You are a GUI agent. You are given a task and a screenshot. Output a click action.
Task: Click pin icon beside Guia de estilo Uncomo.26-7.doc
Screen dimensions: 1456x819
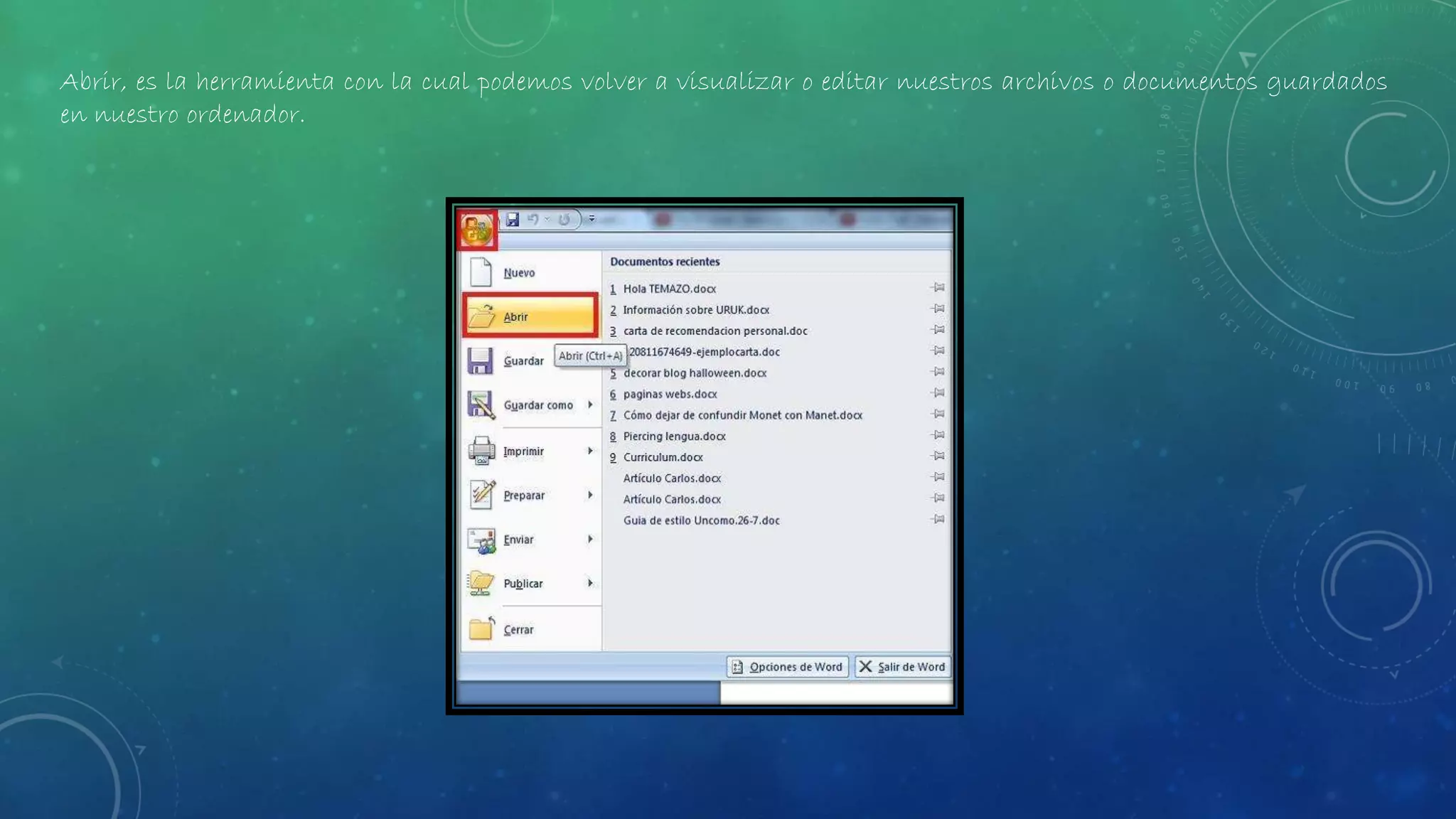point(938,519)
